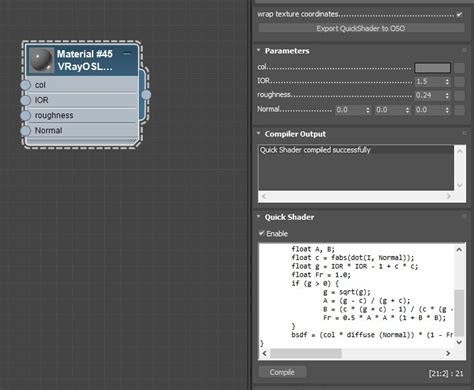Click the shader code scroll left arrow
Image resolution: width=474 pixels, height=390 pixels.
click(265, 353)
